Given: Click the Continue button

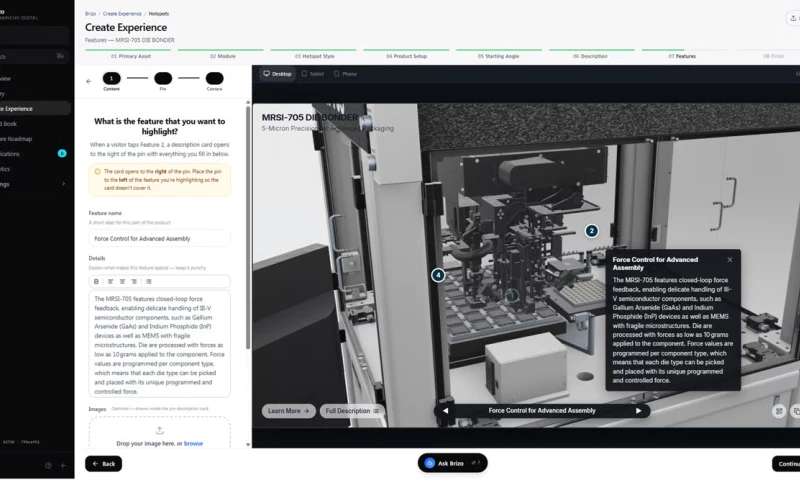Looking at the screenshot, I should (x=786, y=464).
